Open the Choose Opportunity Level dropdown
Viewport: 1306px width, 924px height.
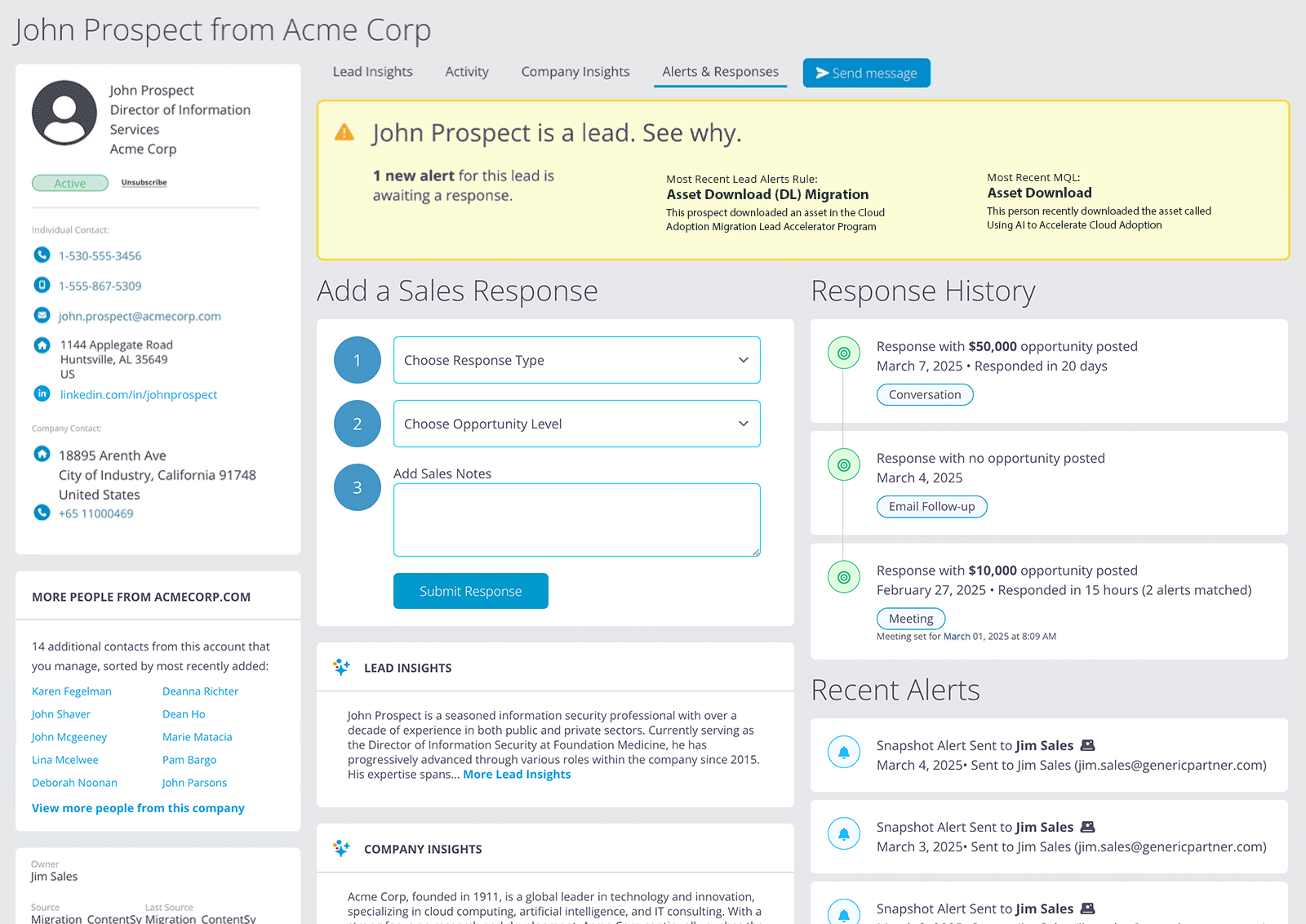coord(576,424)
